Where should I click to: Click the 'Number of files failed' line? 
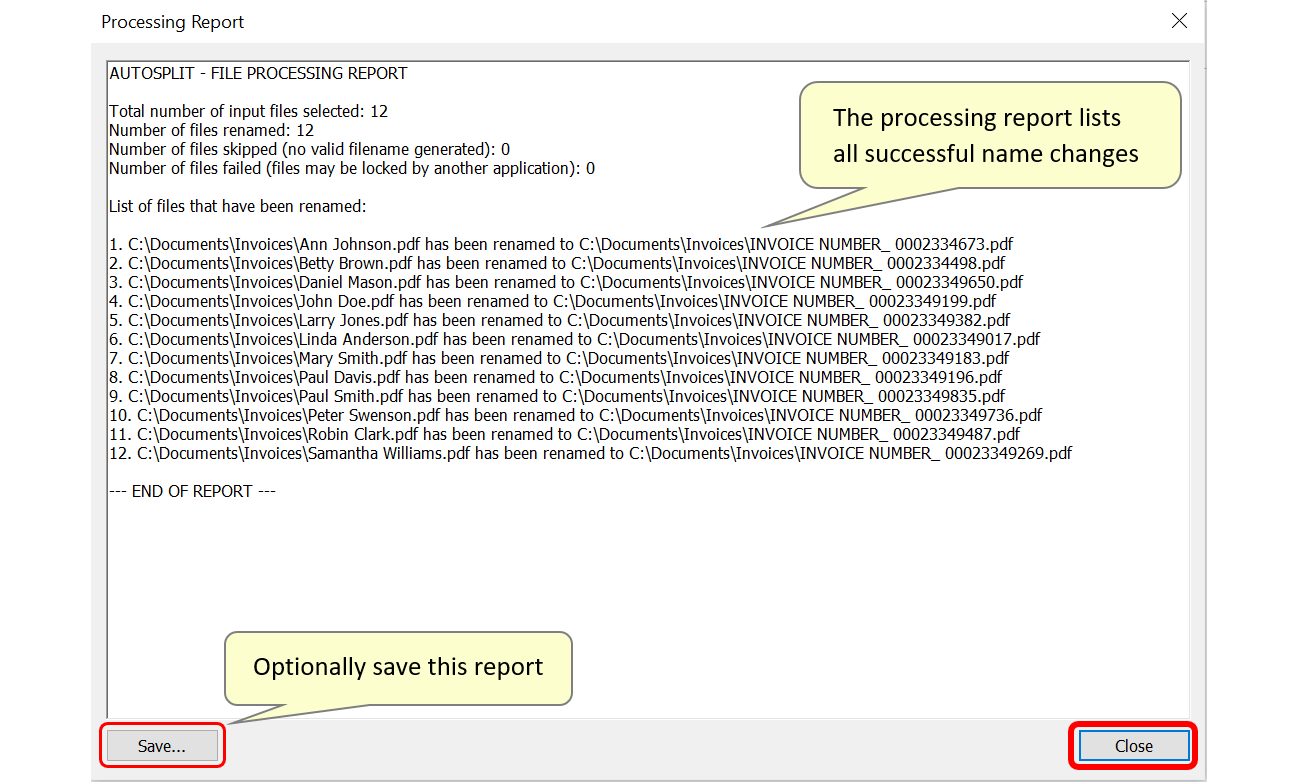coord(352,168)
